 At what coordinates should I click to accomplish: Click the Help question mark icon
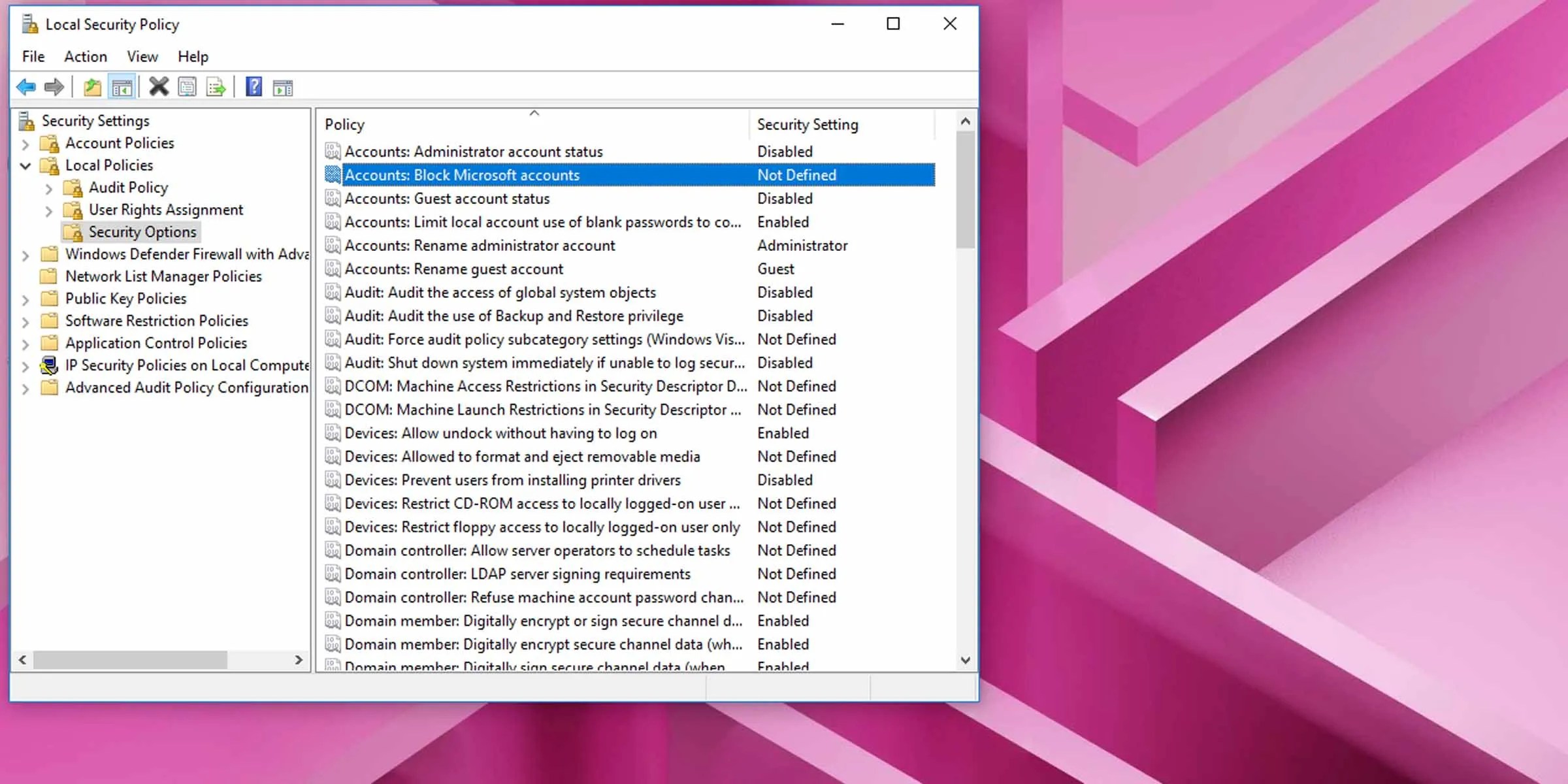253,86
